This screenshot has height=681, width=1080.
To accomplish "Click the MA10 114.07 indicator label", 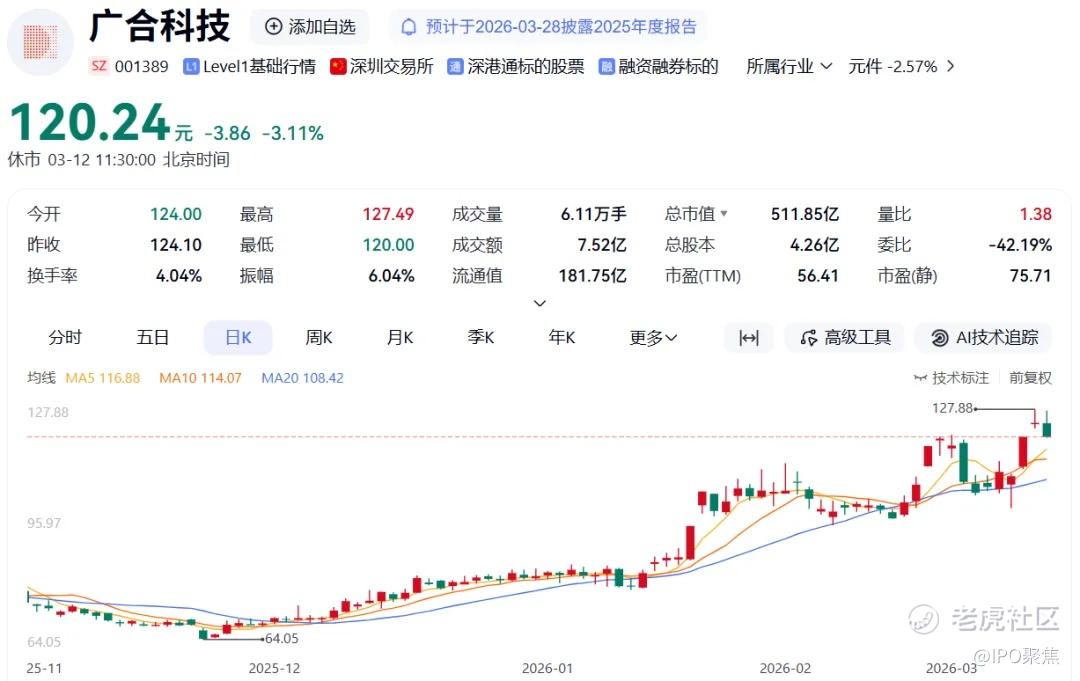I will click(200, 377).
